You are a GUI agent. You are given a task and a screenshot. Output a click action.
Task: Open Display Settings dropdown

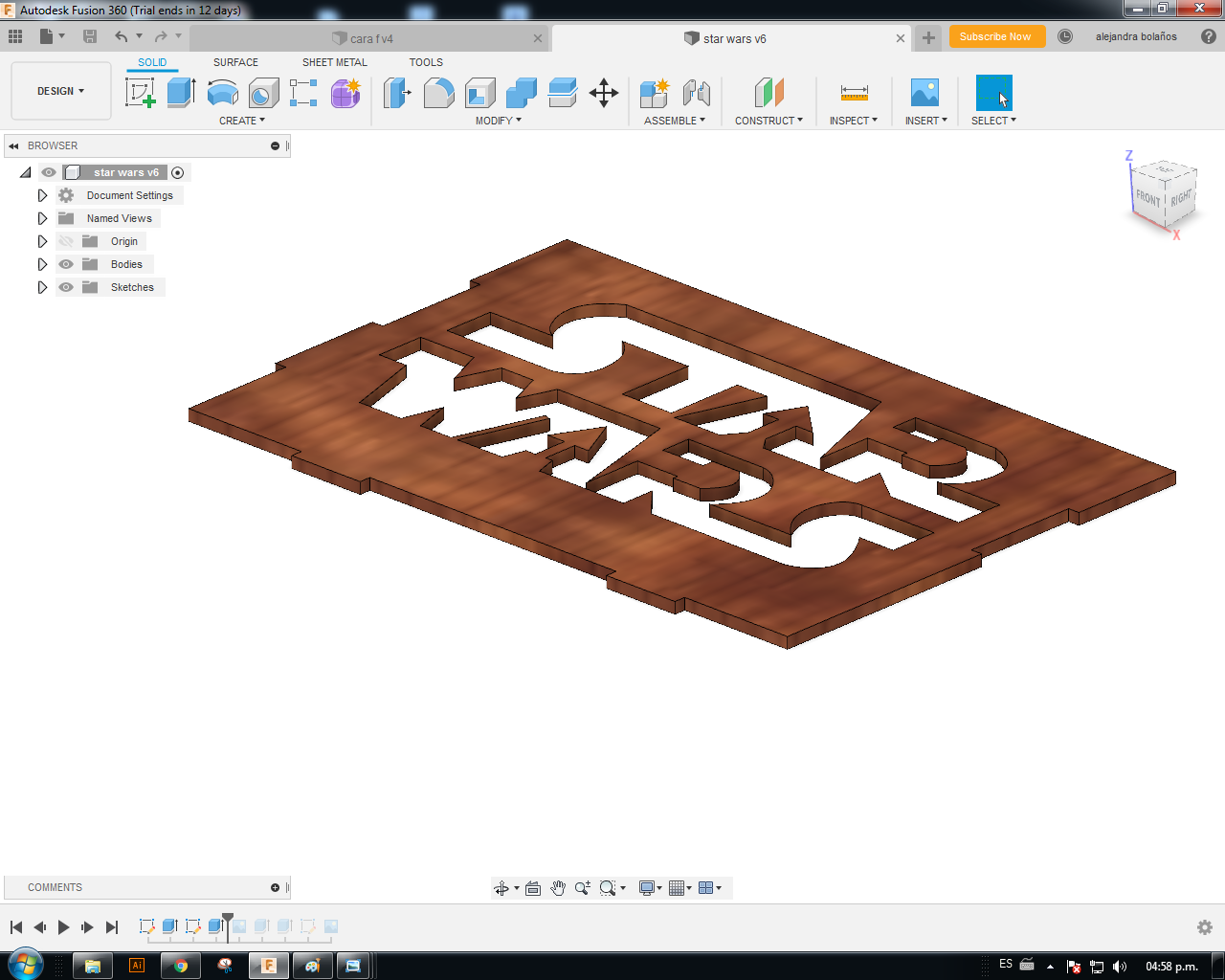[x=651, y=888]
